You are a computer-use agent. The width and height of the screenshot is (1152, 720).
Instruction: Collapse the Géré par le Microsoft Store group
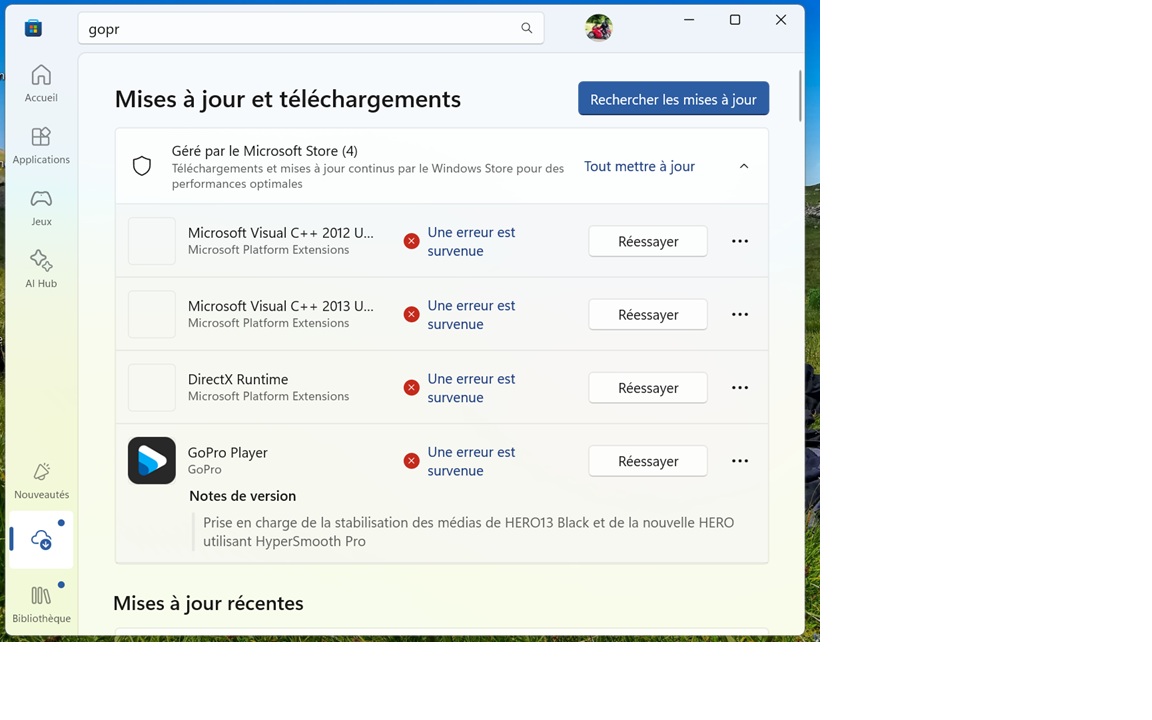coord(744,166)
